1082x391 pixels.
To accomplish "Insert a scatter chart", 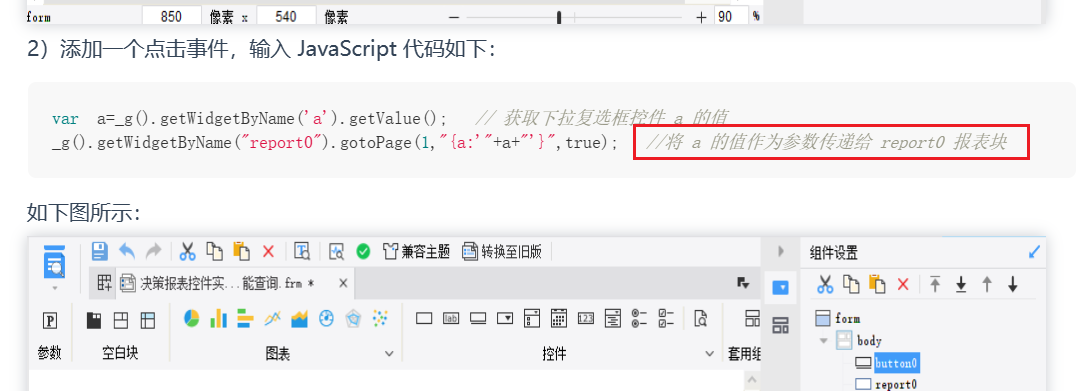I will [380, 318].
